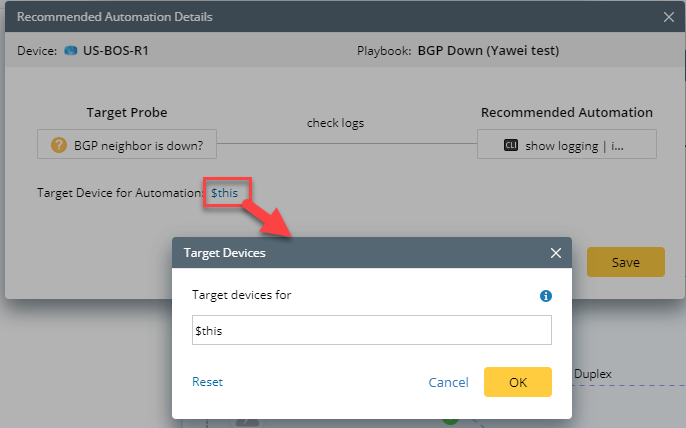Screen dimensions: 686x428
Task: Click the blue info icon in Target Devices
Action: 546,296
